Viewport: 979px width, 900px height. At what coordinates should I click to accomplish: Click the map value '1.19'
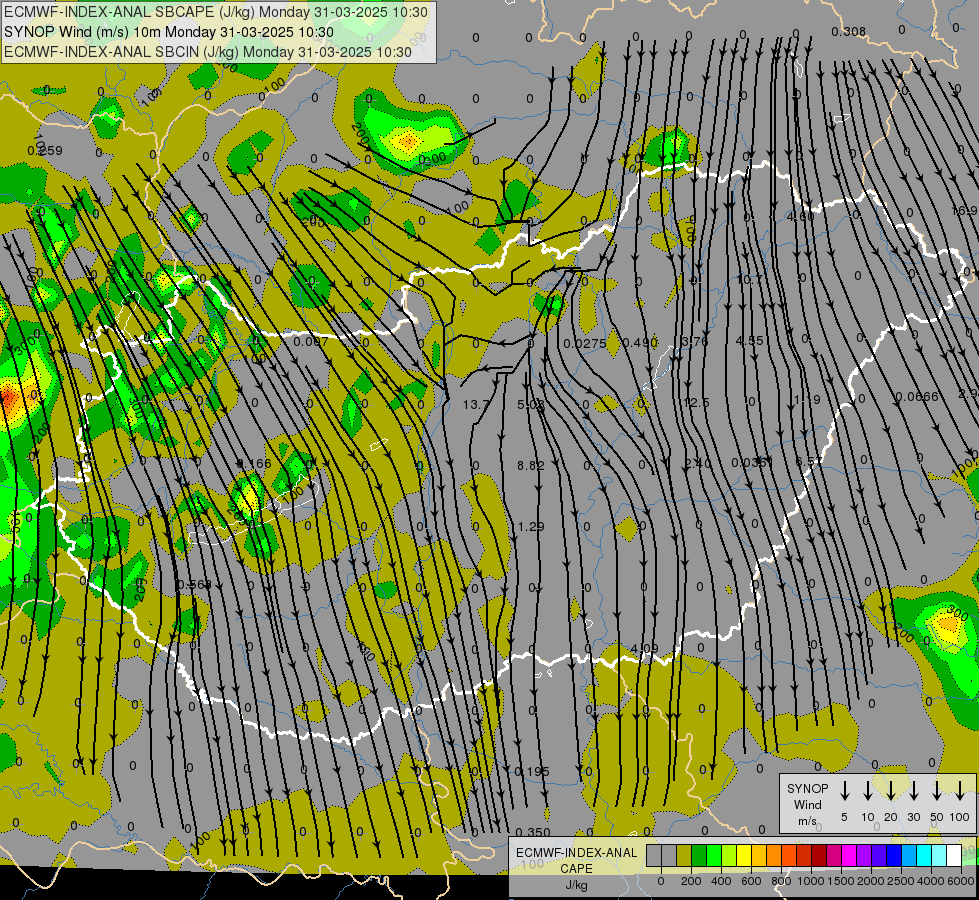807,399
